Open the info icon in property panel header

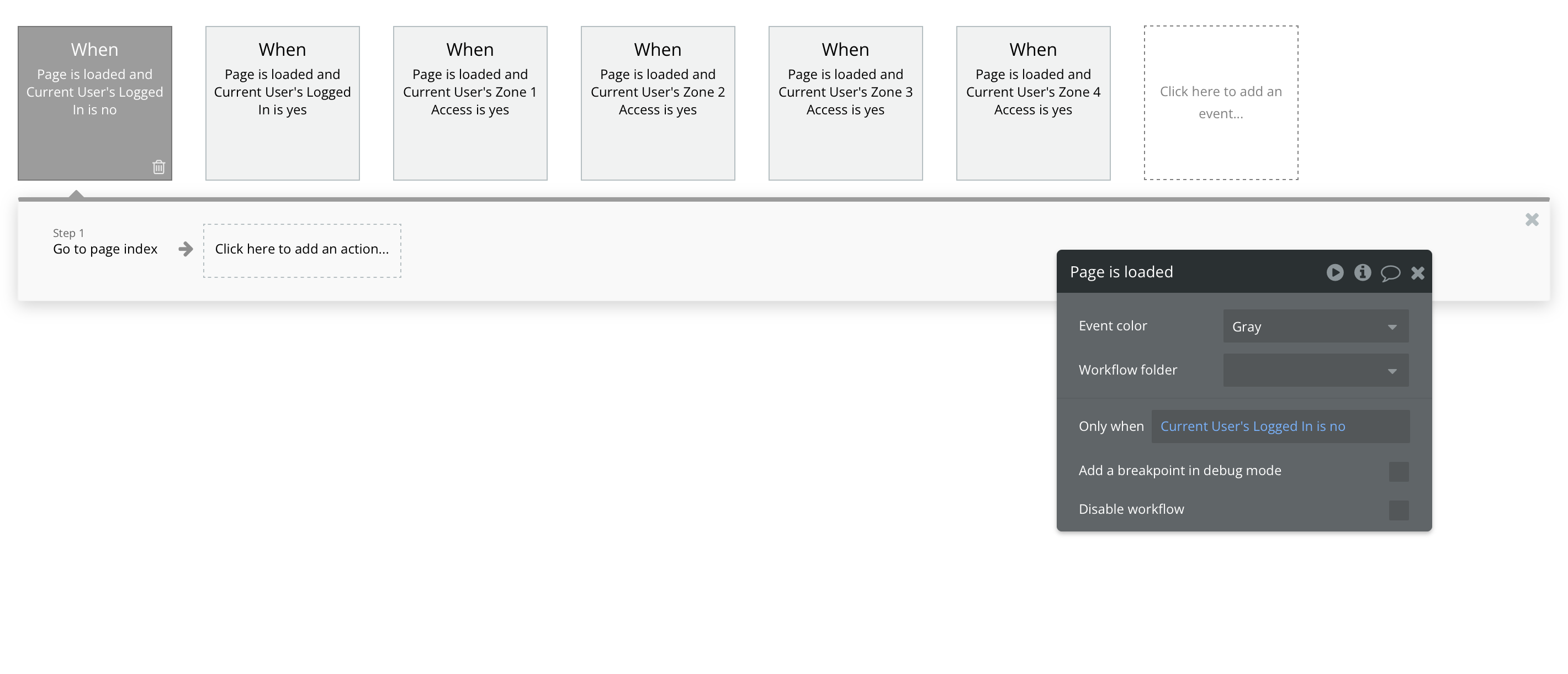coord(1362,272)
